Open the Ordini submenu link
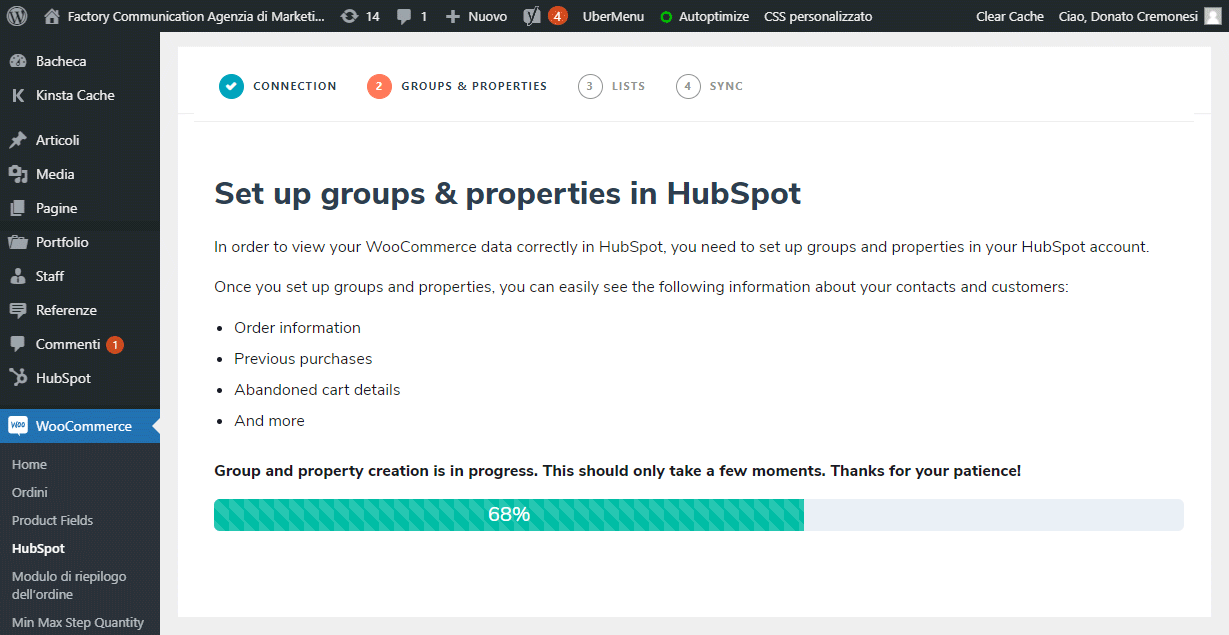This screenshot has height=635, width=1229. (30, 492)
